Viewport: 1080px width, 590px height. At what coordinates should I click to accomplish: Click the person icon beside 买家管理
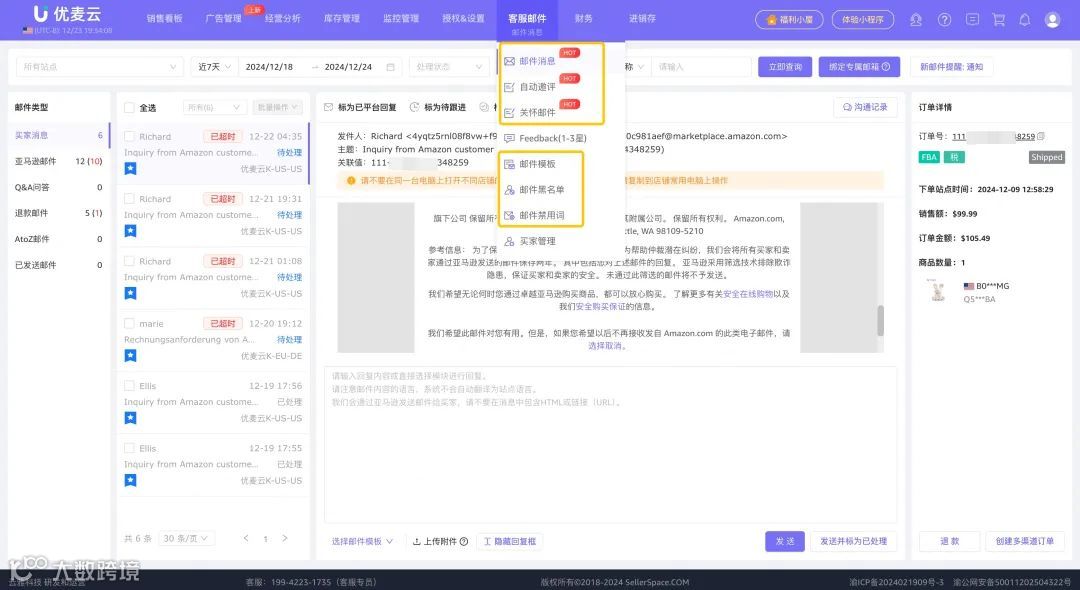click(509, 241)
